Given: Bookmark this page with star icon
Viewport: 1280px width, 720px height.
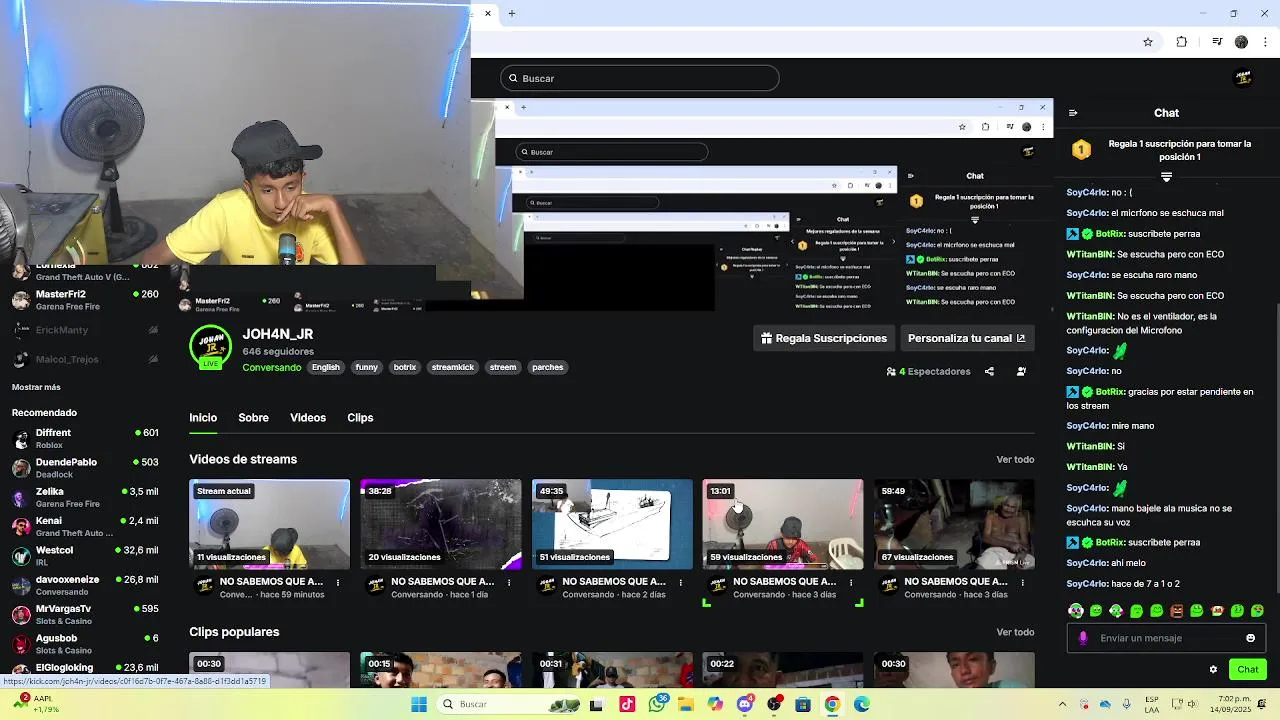Looking at the screenshot, I should pos(1148,42).
